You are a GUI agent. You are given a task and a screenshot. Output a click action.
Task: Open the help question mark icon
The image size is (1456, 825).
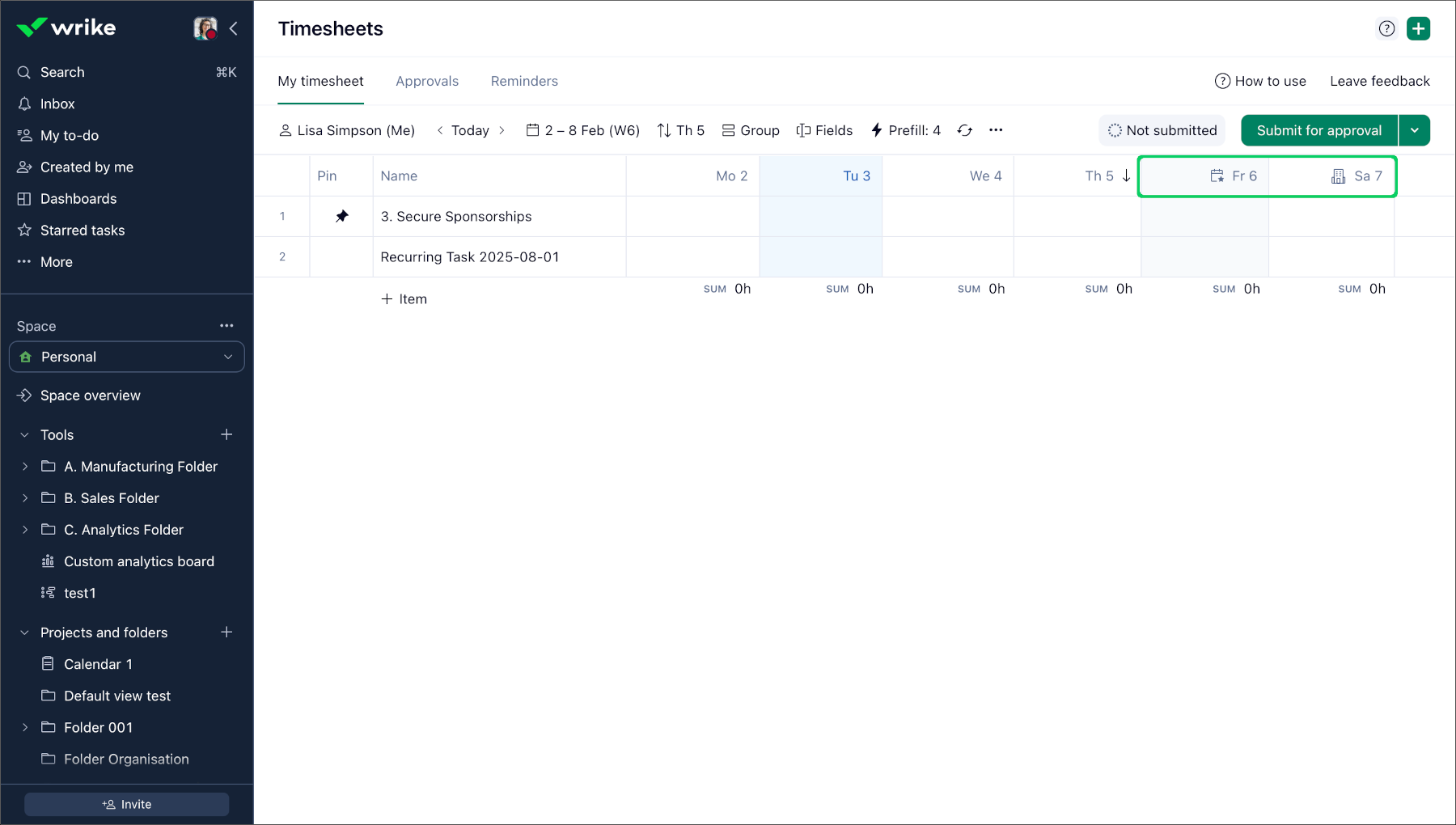(x=1386, y=28)
